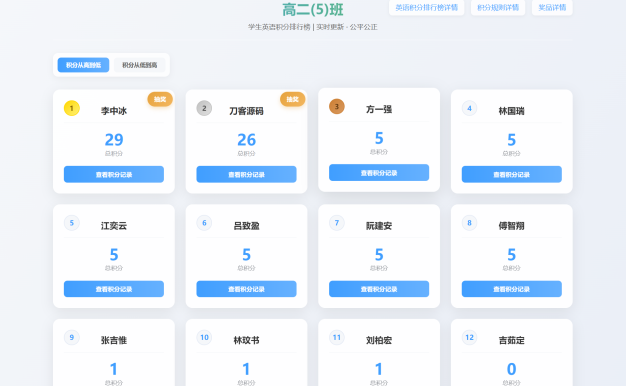Click score 5 on 林国瑞's card
The width and height of the screenshot is (626, 386).
511,140
